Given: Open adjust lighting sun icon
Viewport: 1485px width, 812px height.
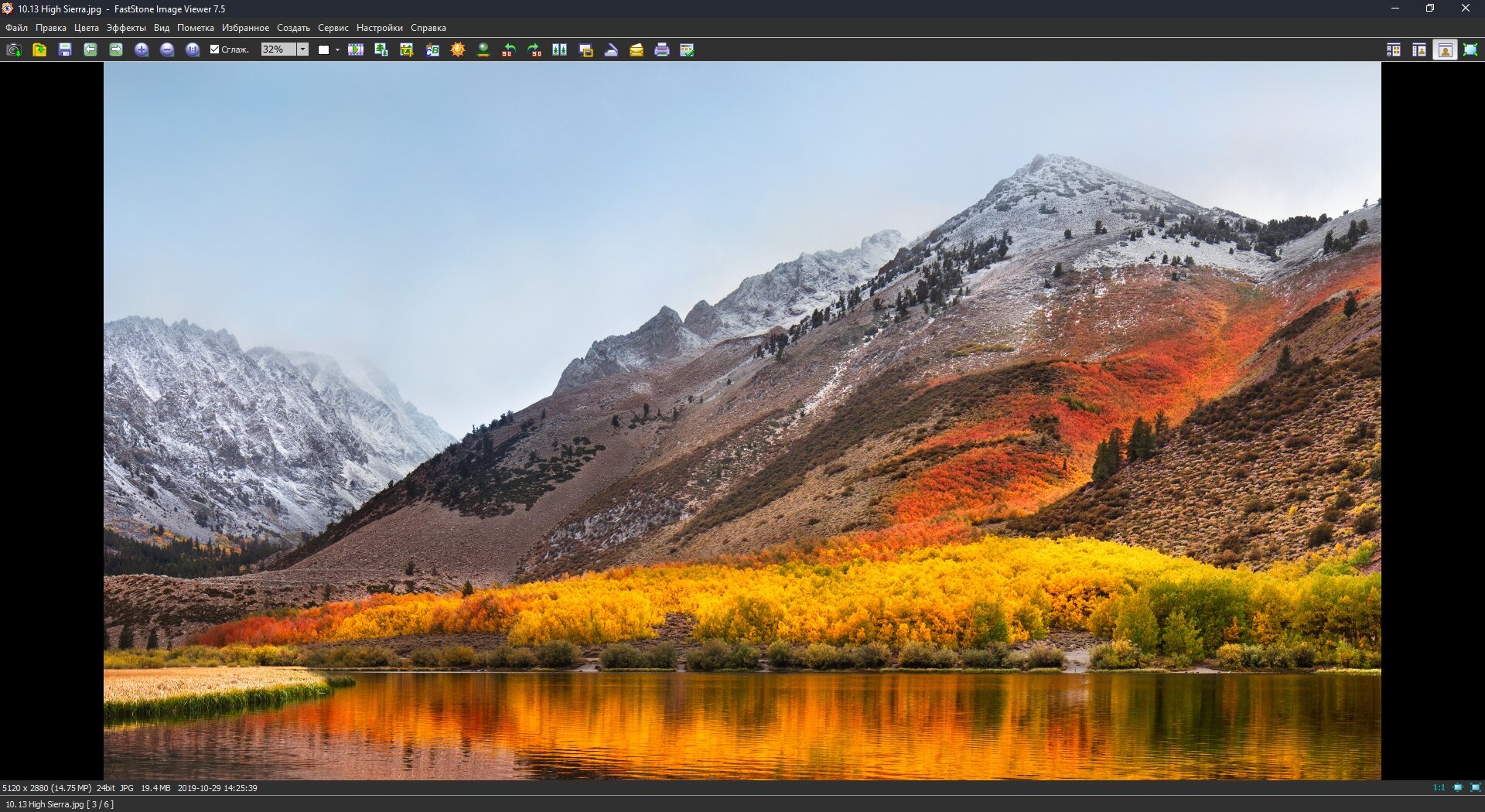Looking at the screenshot, I should tap(458, 49).
